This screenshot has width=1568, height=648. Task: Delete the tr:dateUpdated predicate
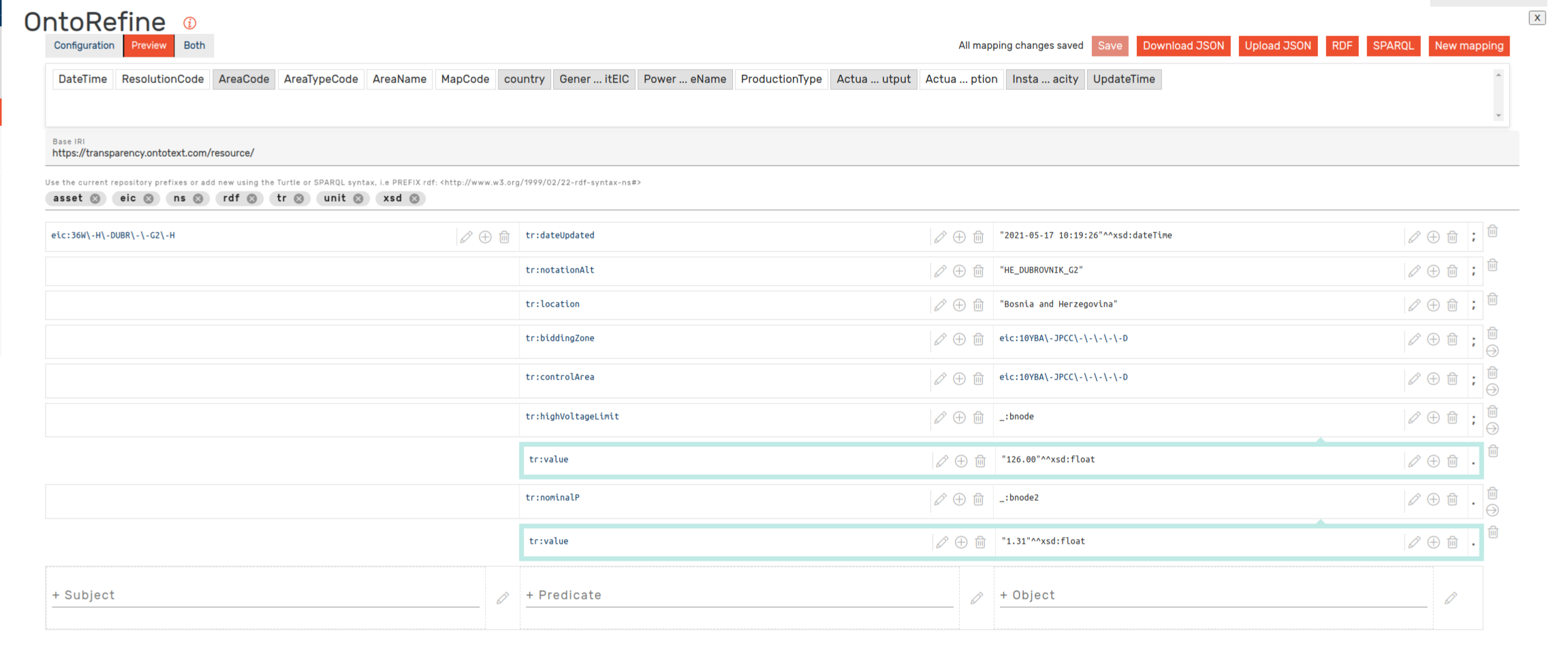(x=978, y=237)
